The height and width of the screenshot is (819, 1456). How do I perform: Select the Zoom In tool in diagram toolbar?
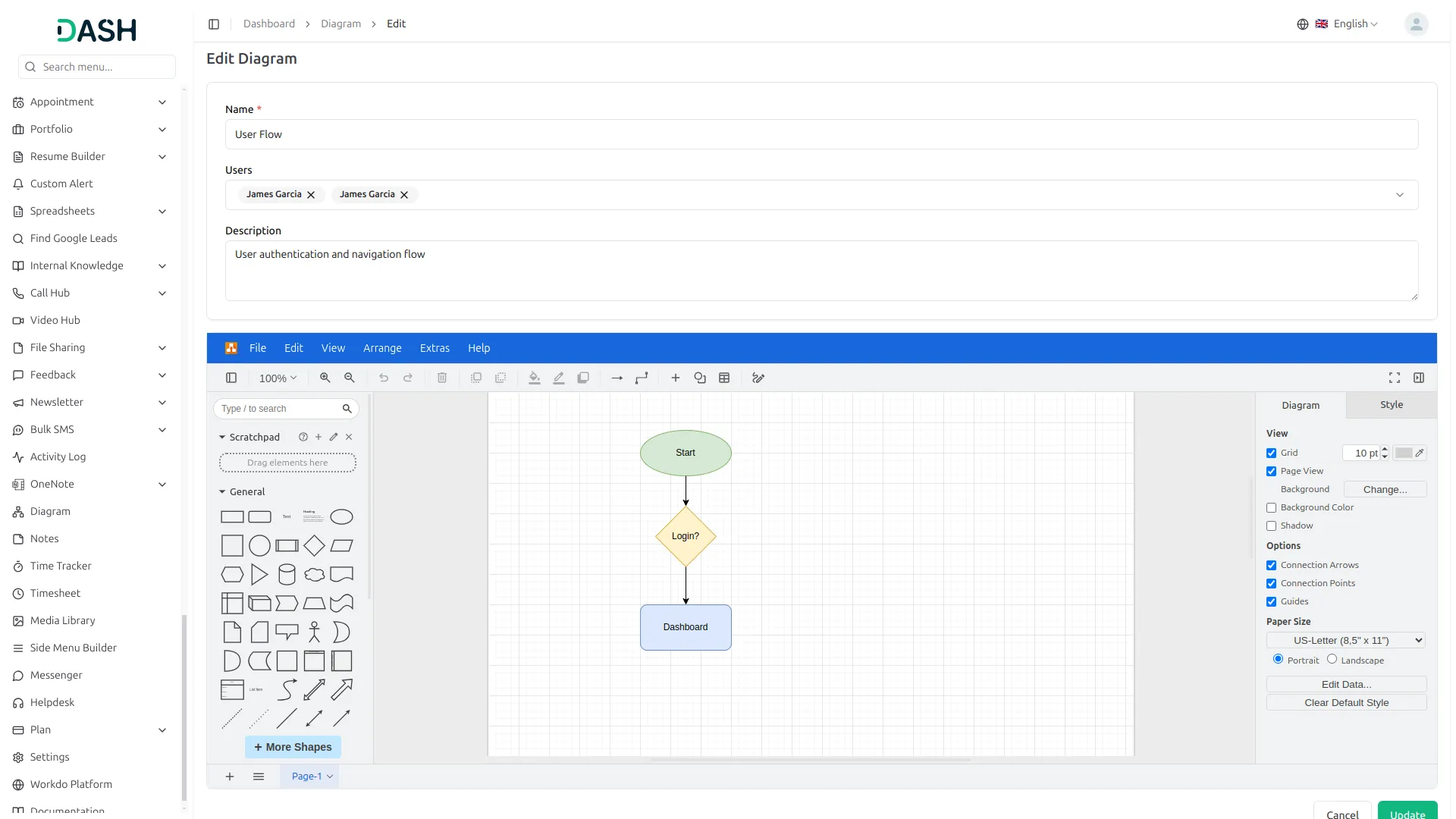pyautogui.click(x=325, y=378)
